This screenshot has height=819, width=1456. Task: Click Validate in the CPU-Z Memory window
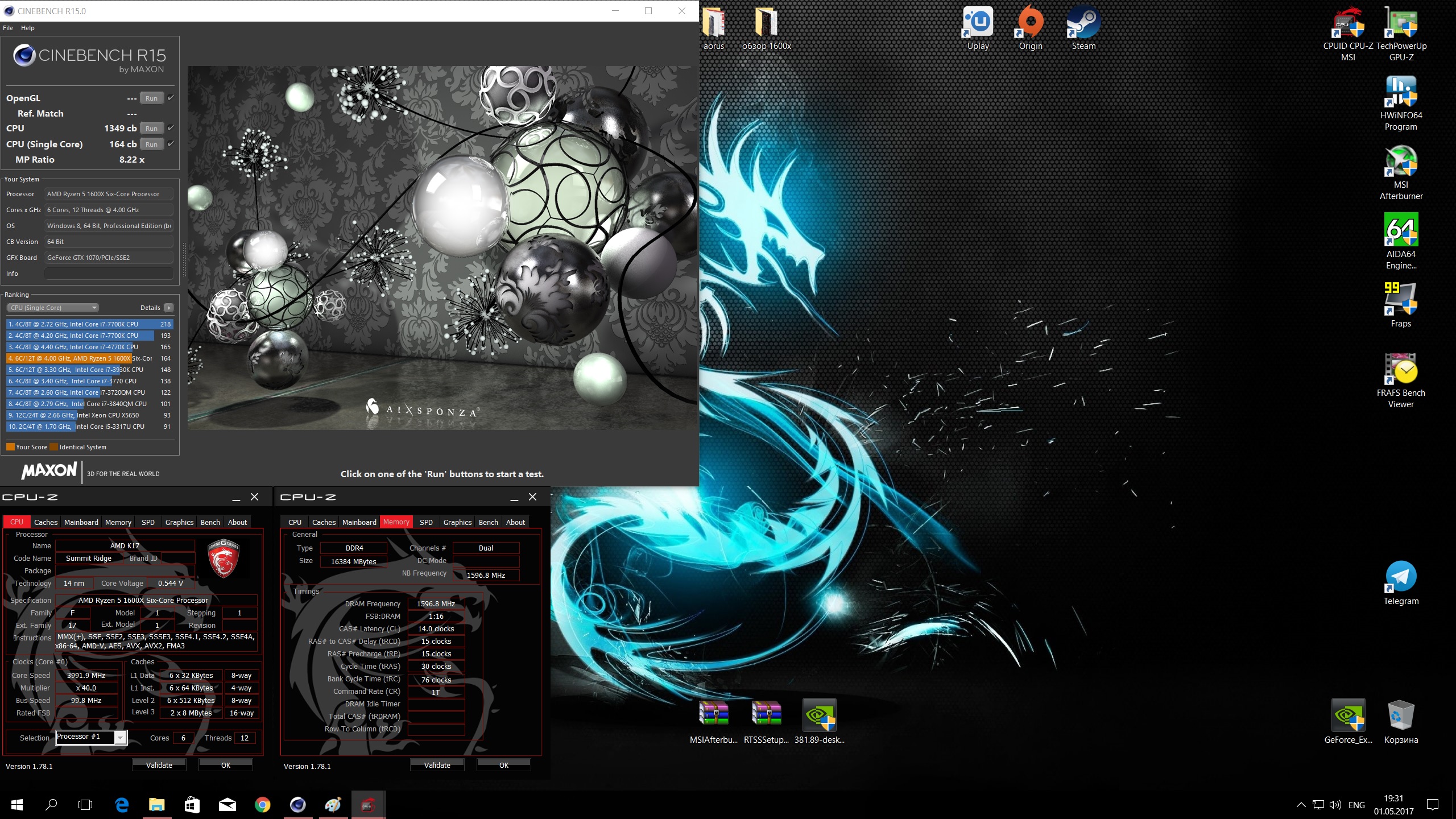coord(437,765)
